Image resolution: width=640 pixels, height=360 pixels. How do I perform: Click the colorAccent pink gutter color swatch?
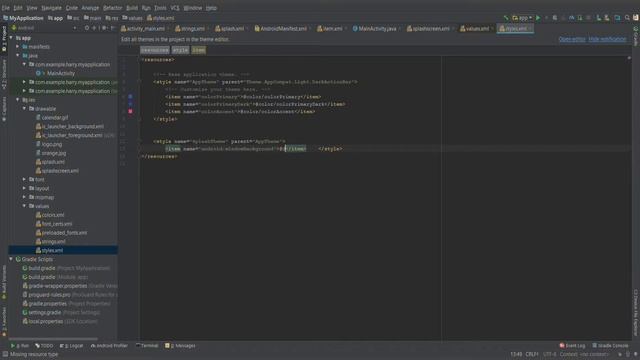[x=130, y=111]
